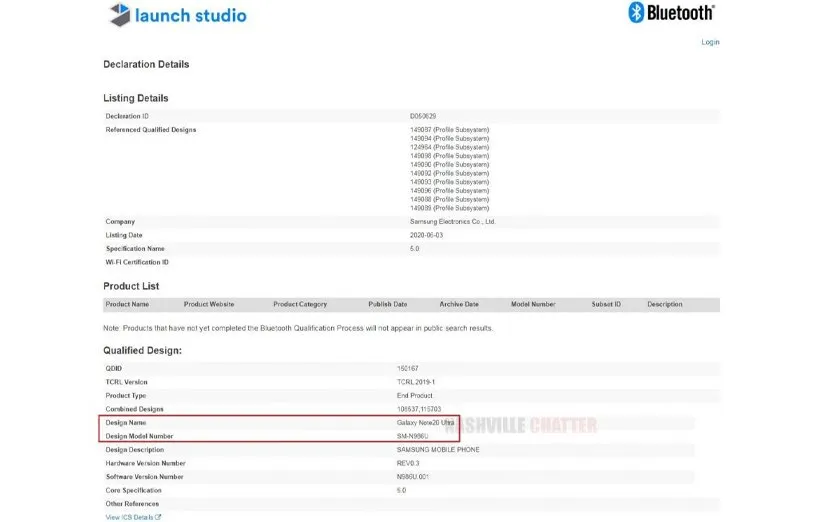Image resolution: width=822 pixels, height=522 pixels.
Task: Click the Galaxy Note20 Ultra design name value
Action: [427, 423]
